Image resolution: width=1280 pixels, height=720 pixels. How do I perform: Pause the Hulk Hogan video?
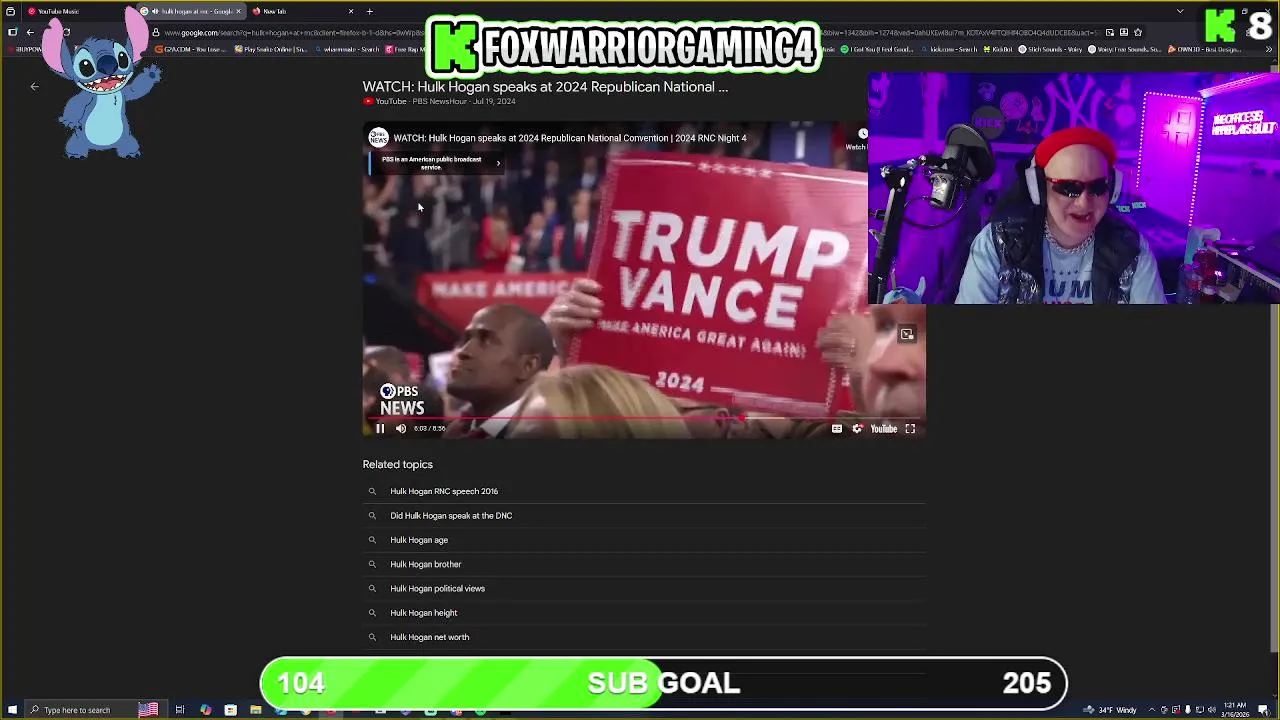tap(380, 428)
